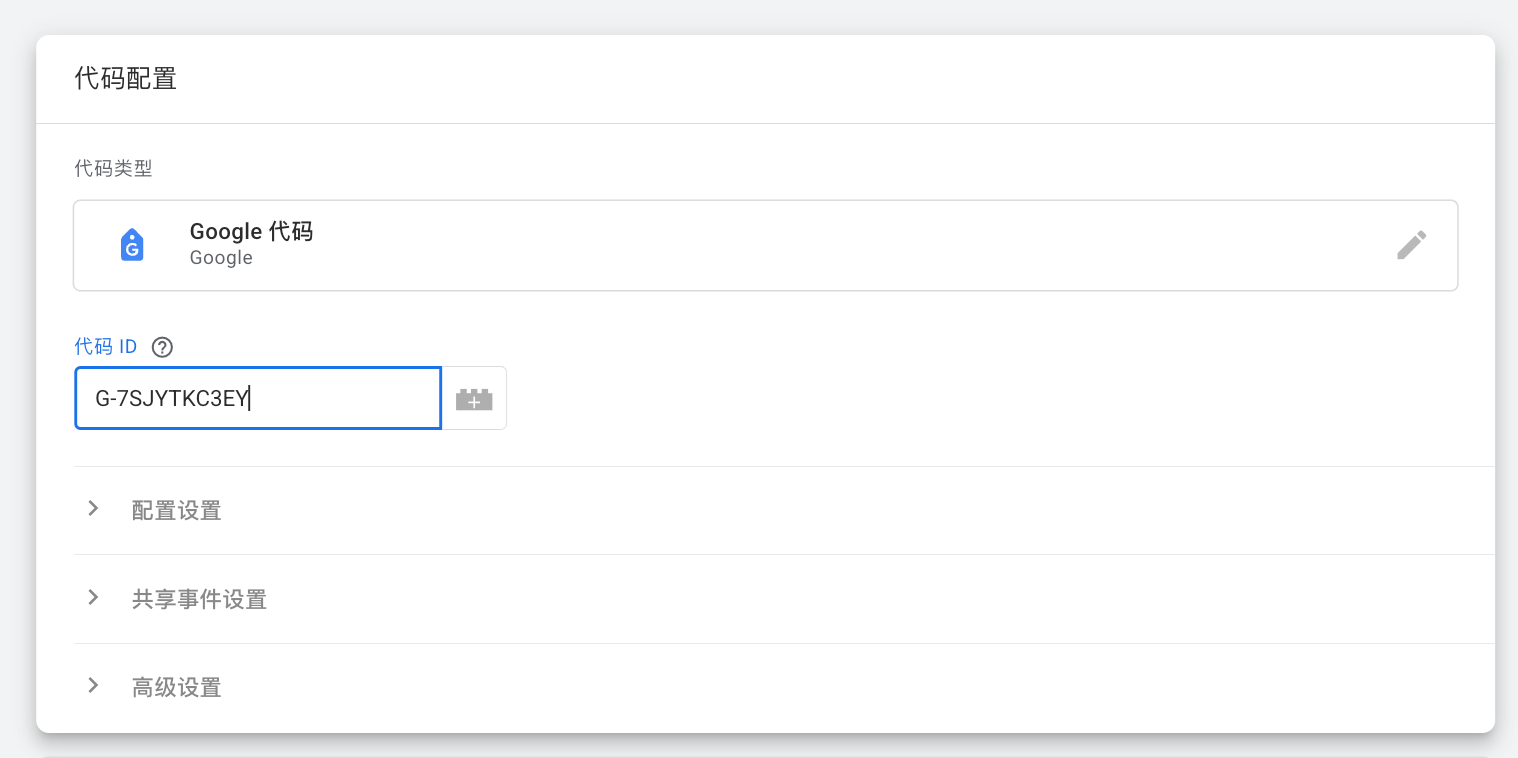Viewport: 1518px width, 758px height.
Task: Click the 代码配置 panel heading
Action: 126,79
